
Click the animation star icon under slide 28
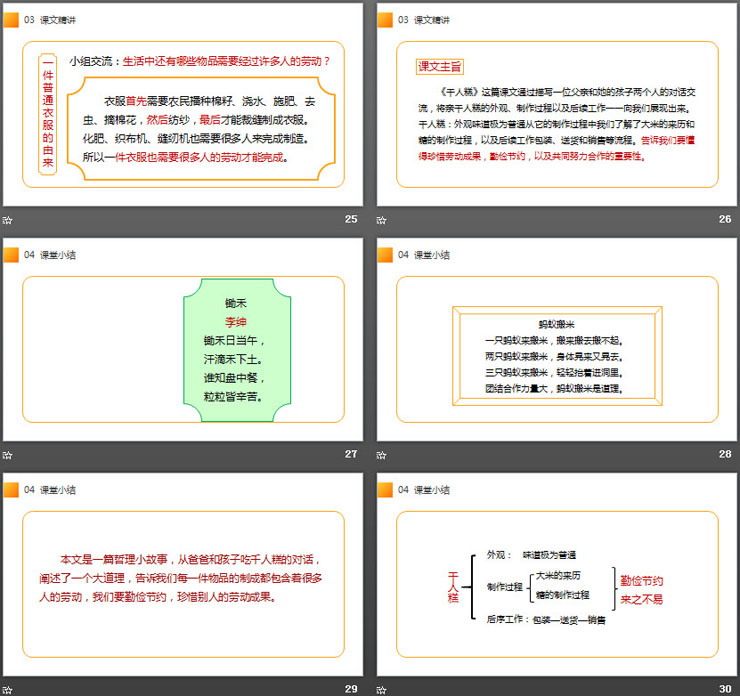pyautogui.click(x=382, y=454)
